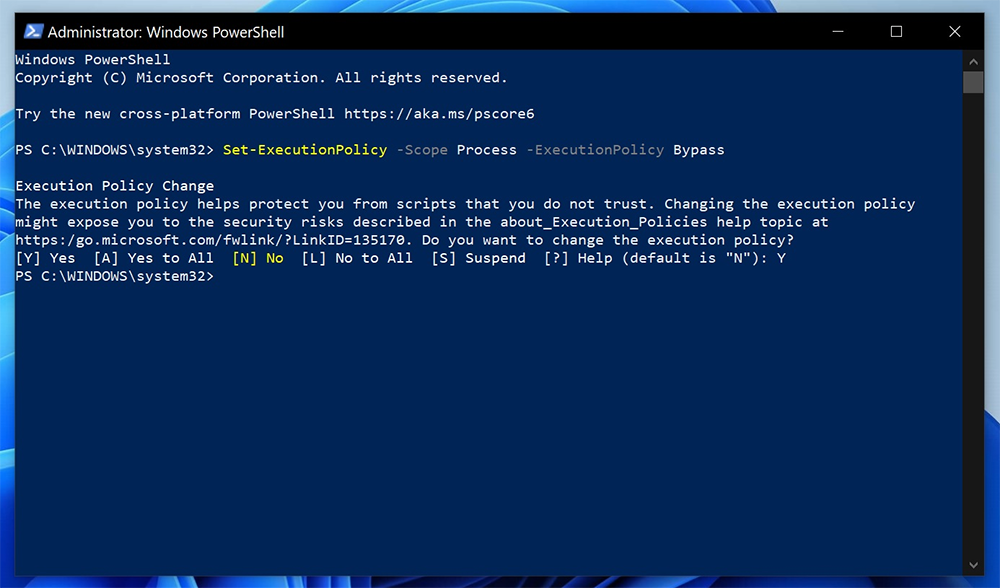This screenshot has width=1000, height=588.
Task: Click the scrollbar down arrow
Action: 973,566
